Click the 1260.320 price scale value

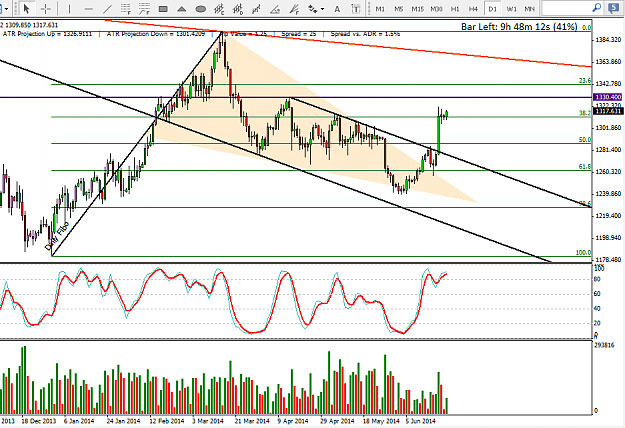(x=608, y=172)
